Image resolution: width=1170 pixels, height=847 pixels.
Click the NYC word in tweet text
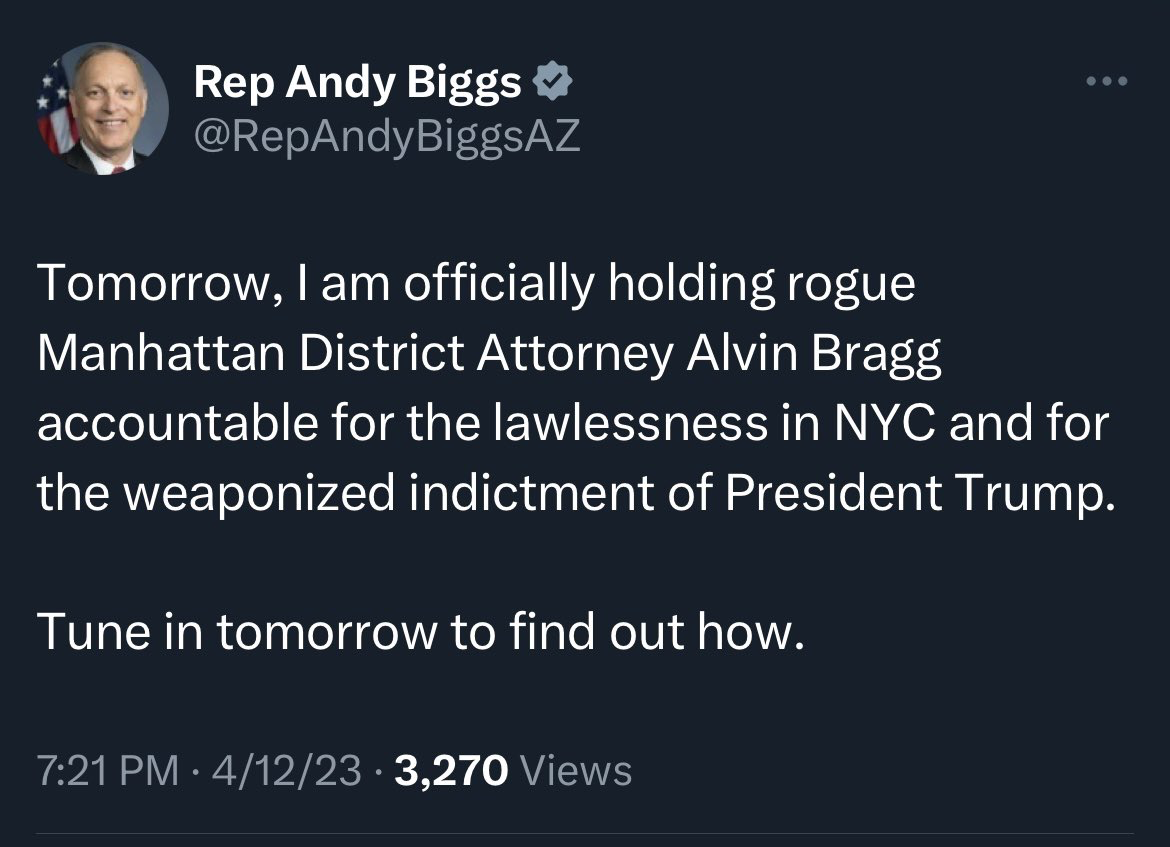click(x=884, y=423)
